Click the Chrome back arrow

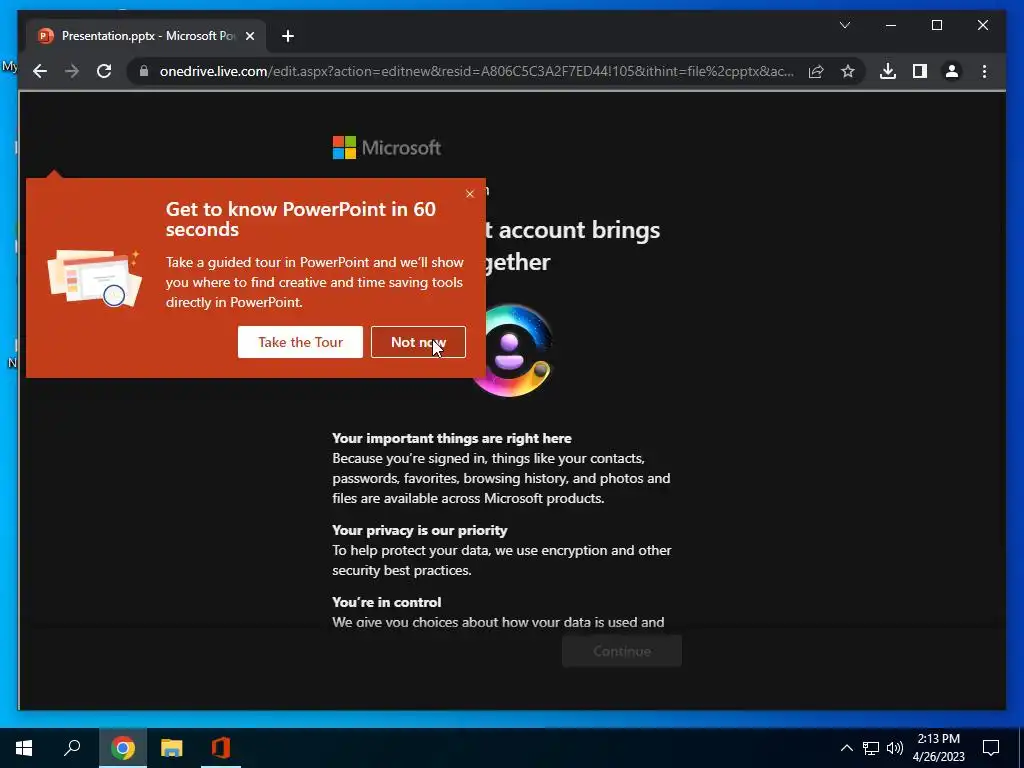(40, 71)
